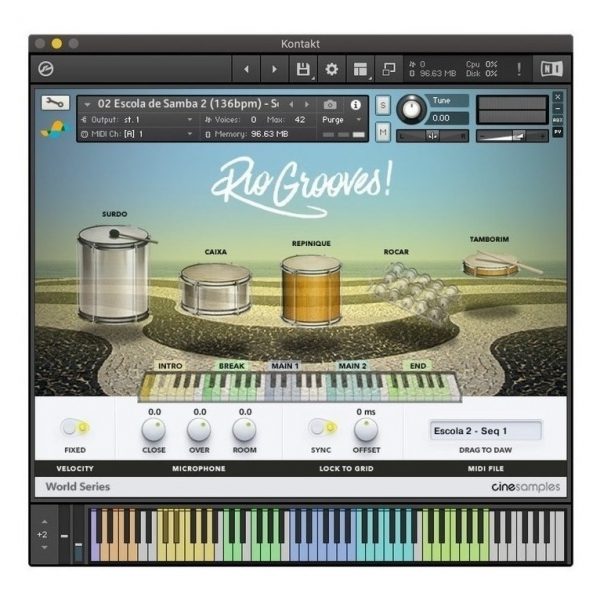Click the pan L-R slider

click(432, 136)
